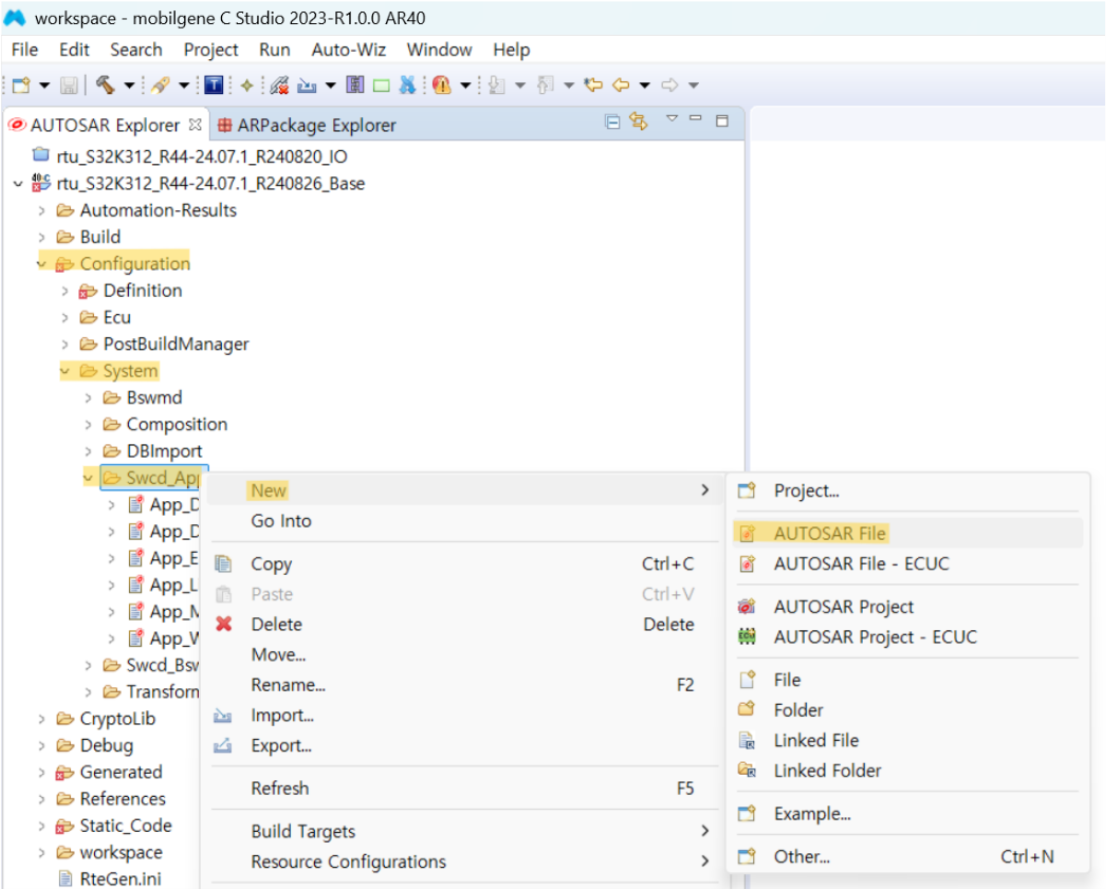
Task: Click Delete in the context menu
Action: pyautogui.click(x=276, y=625)
